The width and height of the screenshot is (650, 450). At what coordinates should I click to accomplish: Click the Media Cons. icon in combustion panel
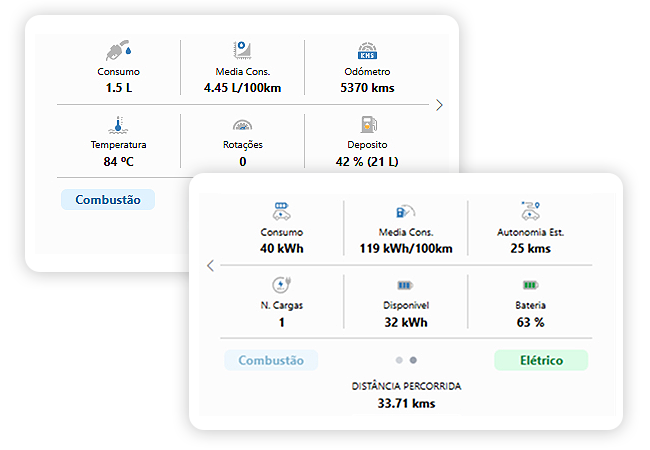[x=242, y=51]
